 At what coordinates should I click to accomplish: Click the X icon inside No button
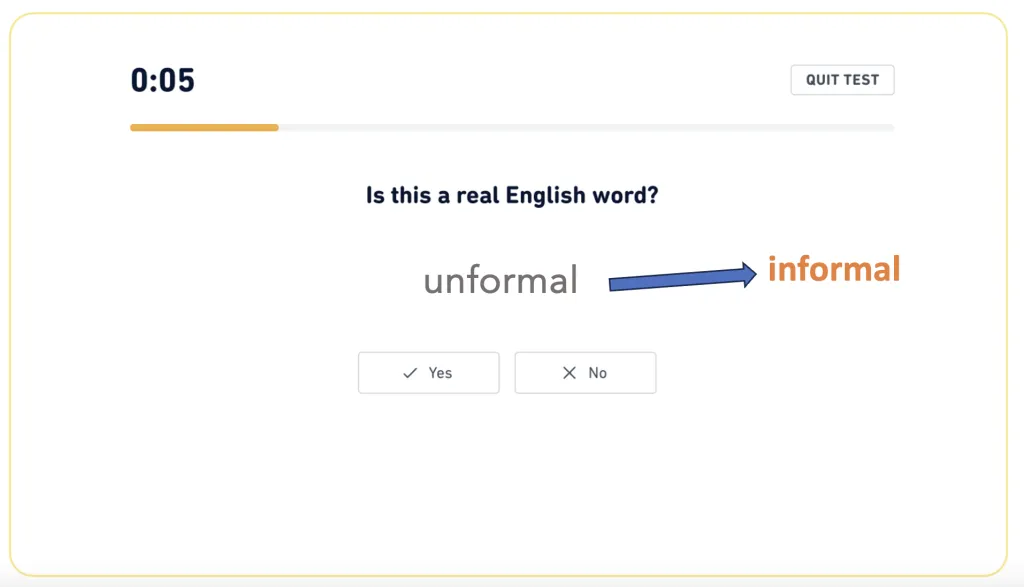(x=569, y=372)
